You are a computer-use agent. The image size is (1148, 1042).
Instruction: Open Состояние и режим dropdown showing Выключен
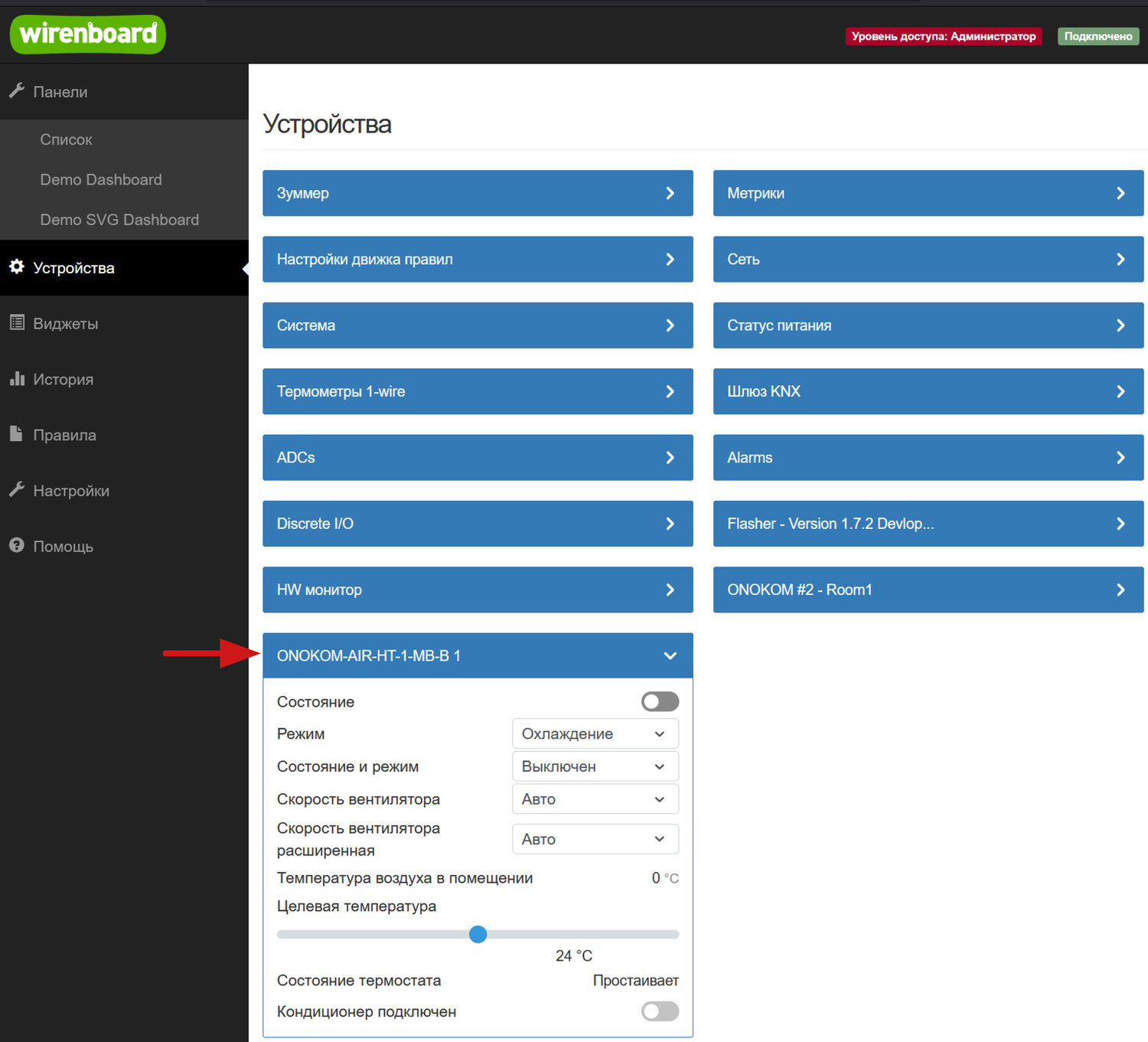(x=595, y=766)
